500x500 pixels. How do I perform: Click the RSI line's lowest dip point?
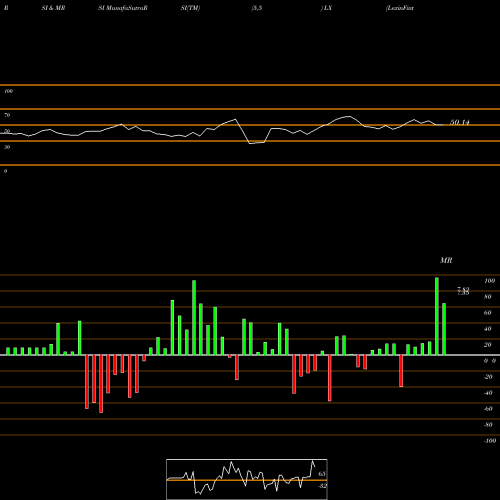tap(251, 143)
